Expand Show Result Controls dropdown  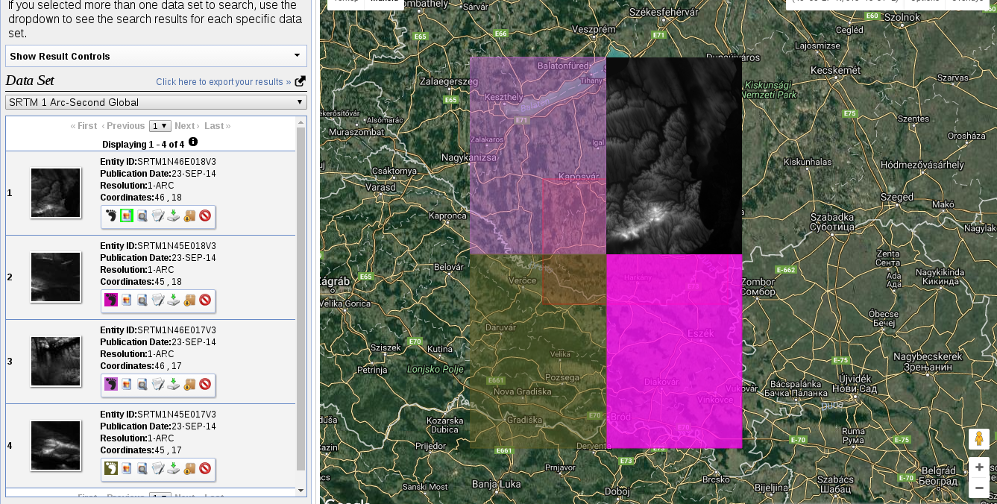155,56
